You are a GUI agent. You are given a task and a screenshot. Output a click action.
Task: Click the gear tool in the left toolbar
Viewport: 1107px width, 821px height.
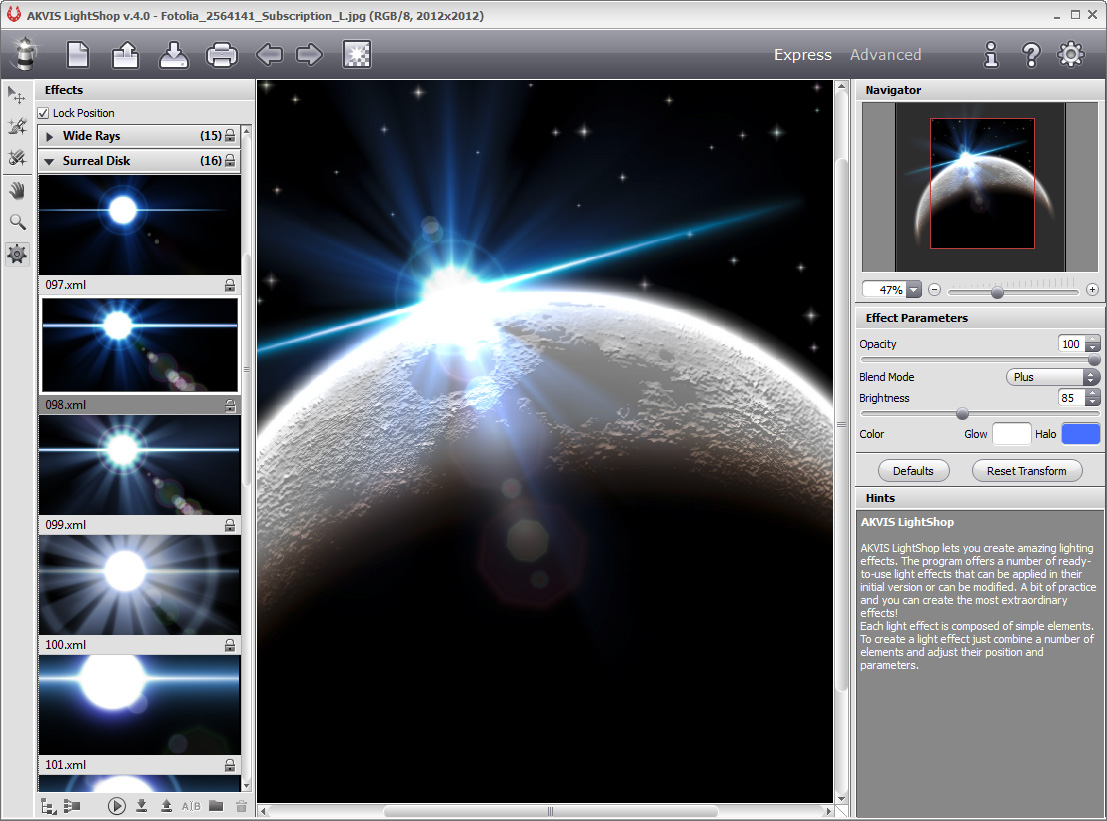tap(17, 253)
